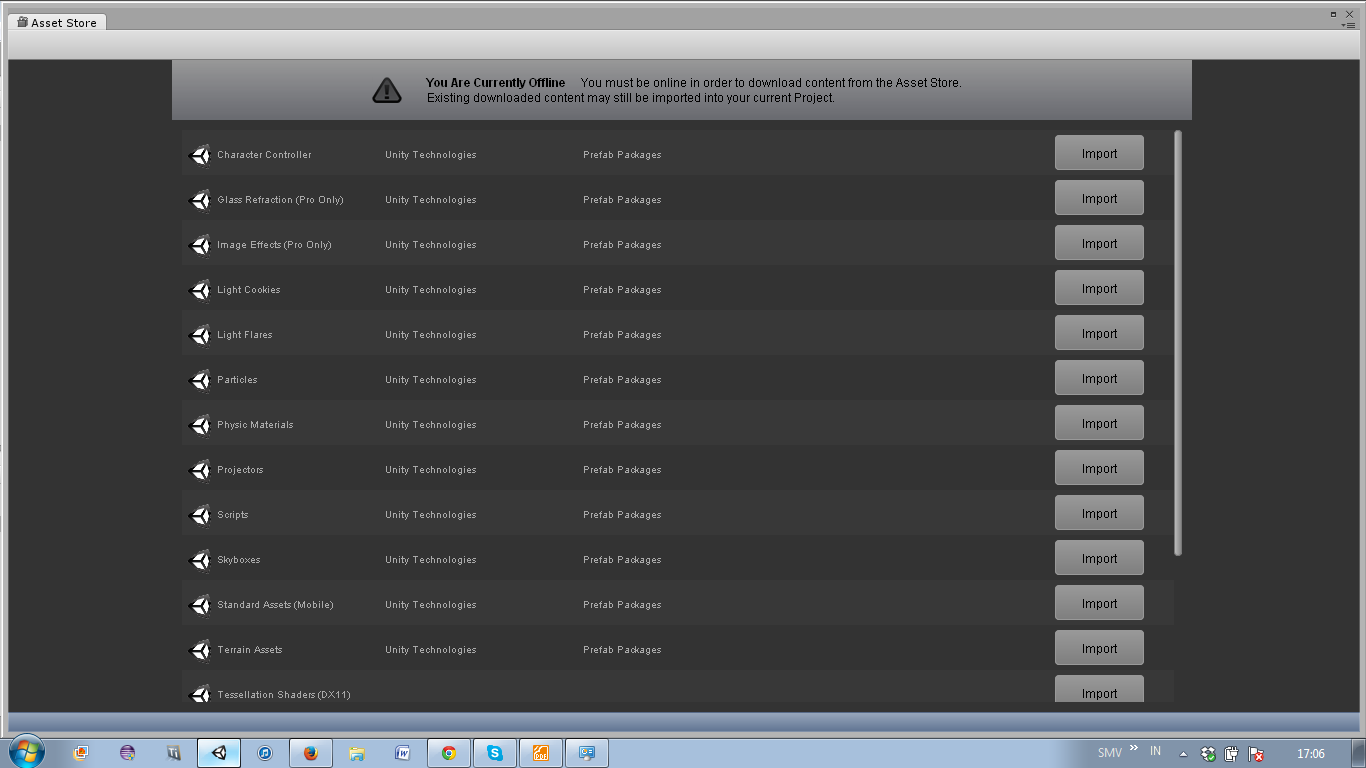The height and width of the screenshot is (768, 1366).
Task: Click the Unity logo beside Scripts
Action: tap(200, 516)
